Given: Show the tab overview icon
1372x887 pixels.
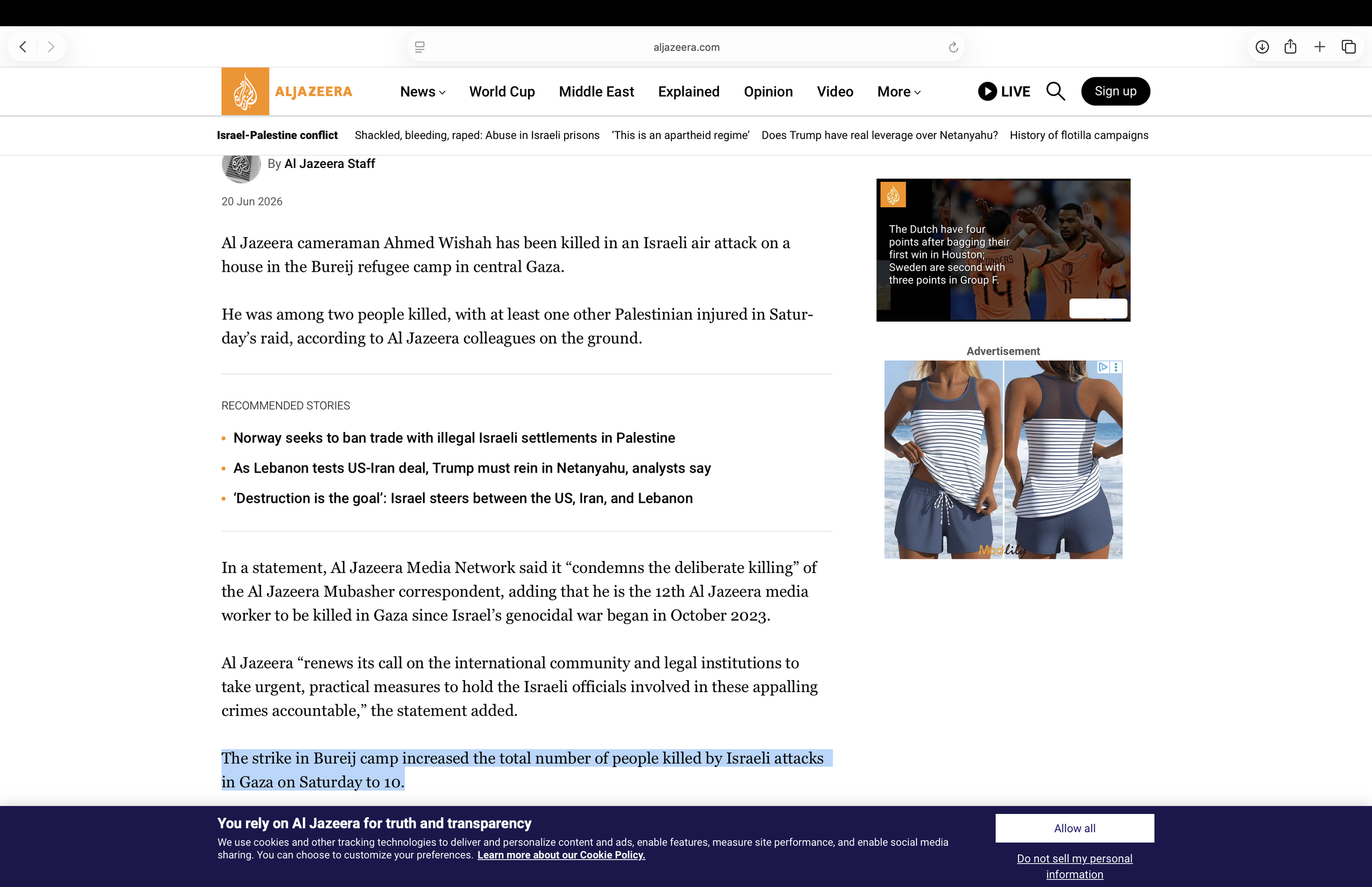Looking at the screenshot, I should click(x=1348, y=47).
